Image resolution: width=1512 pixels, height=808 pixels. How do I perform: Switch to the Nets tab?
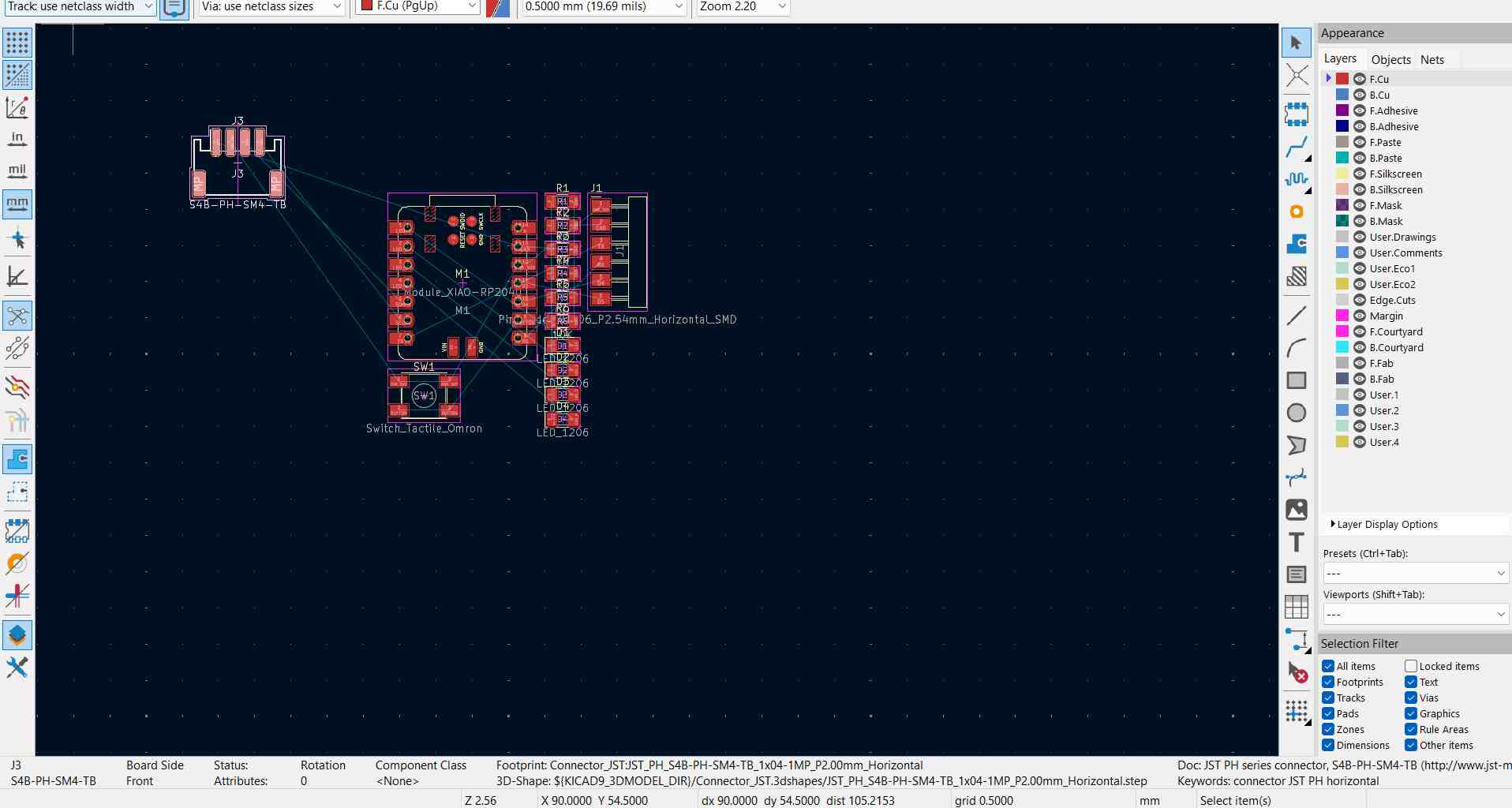coord(1432,59)
